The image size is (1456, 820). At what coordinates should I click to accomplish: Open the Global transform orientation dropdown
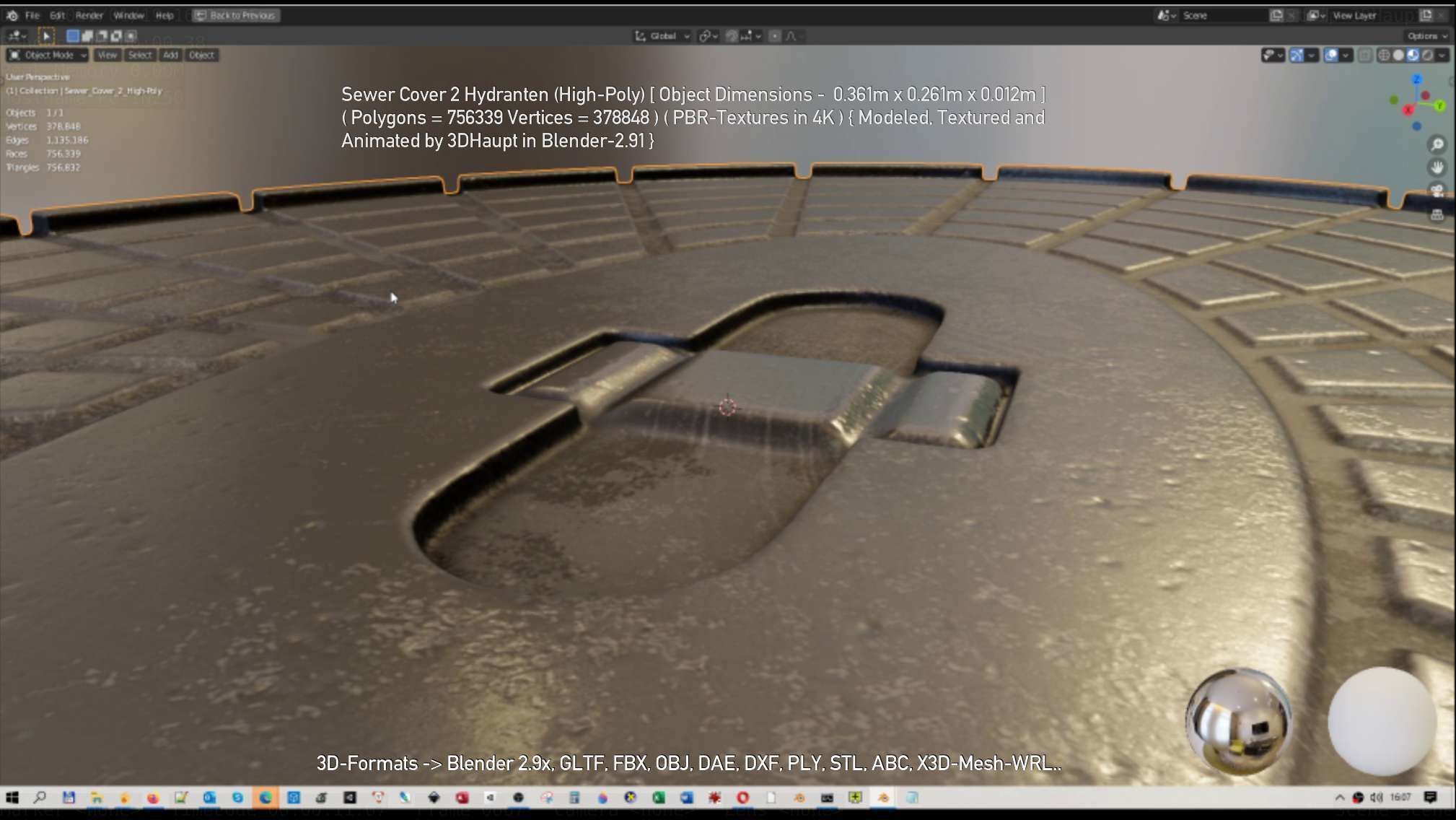662,36
